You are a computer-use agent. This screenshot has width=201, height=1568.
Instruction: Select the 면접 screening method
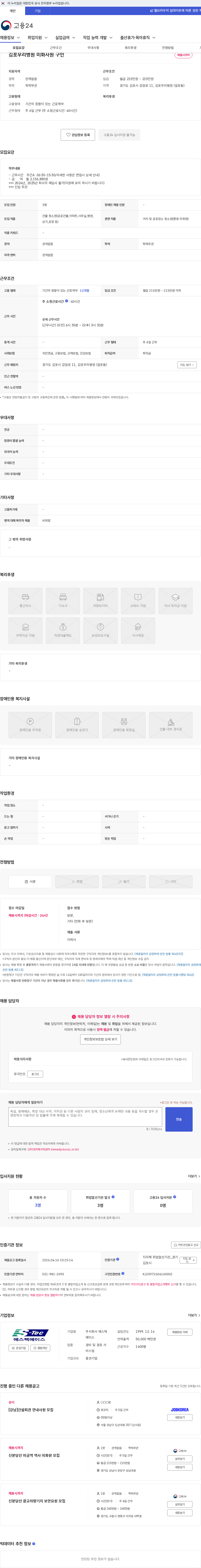coord(77,881)
